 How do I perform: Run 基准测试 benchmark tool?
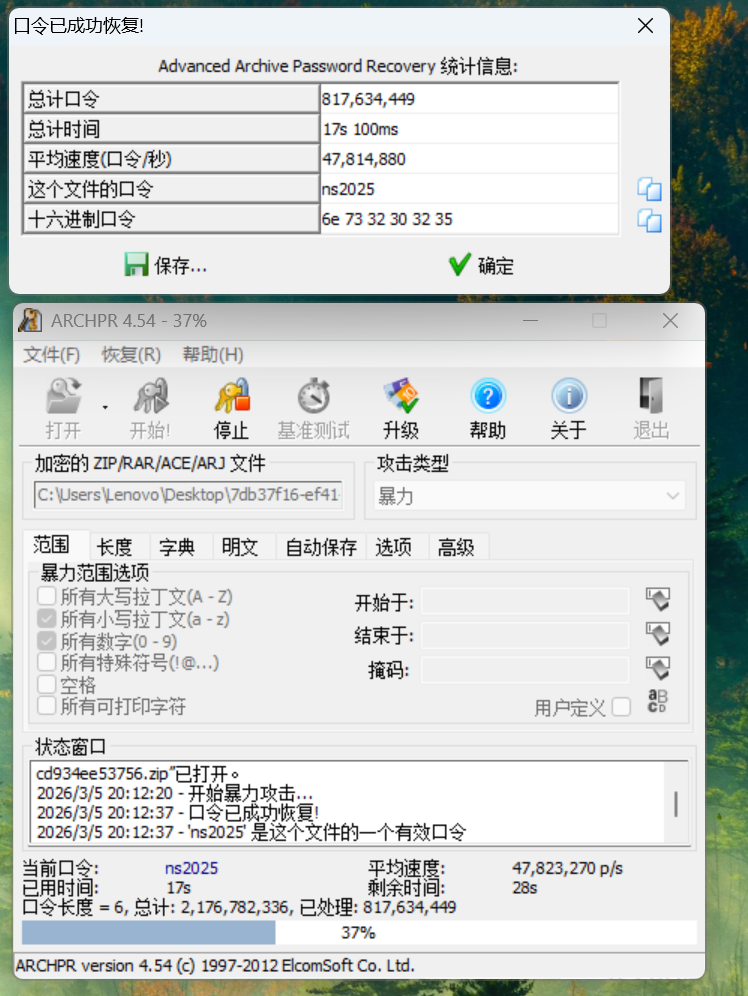click(x=314, y=408)
